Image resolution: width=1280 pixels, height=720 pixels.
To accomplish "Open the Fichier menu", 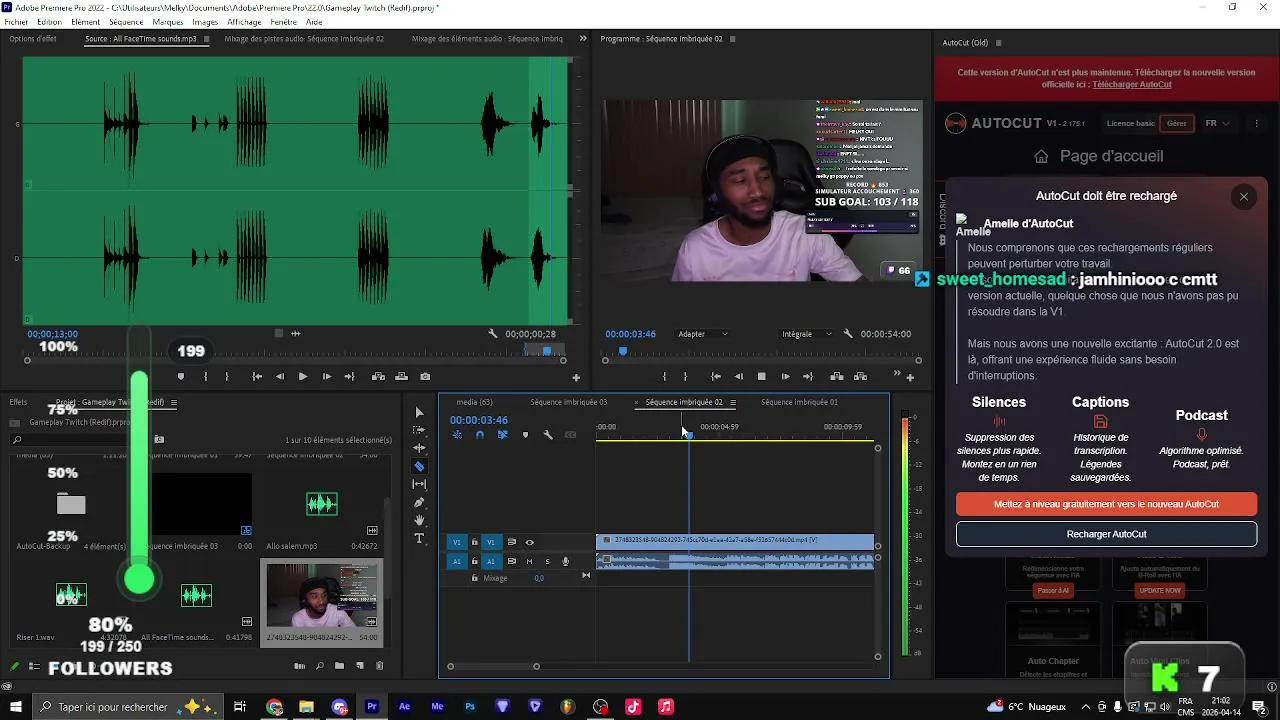I will (x=16, y=22).
